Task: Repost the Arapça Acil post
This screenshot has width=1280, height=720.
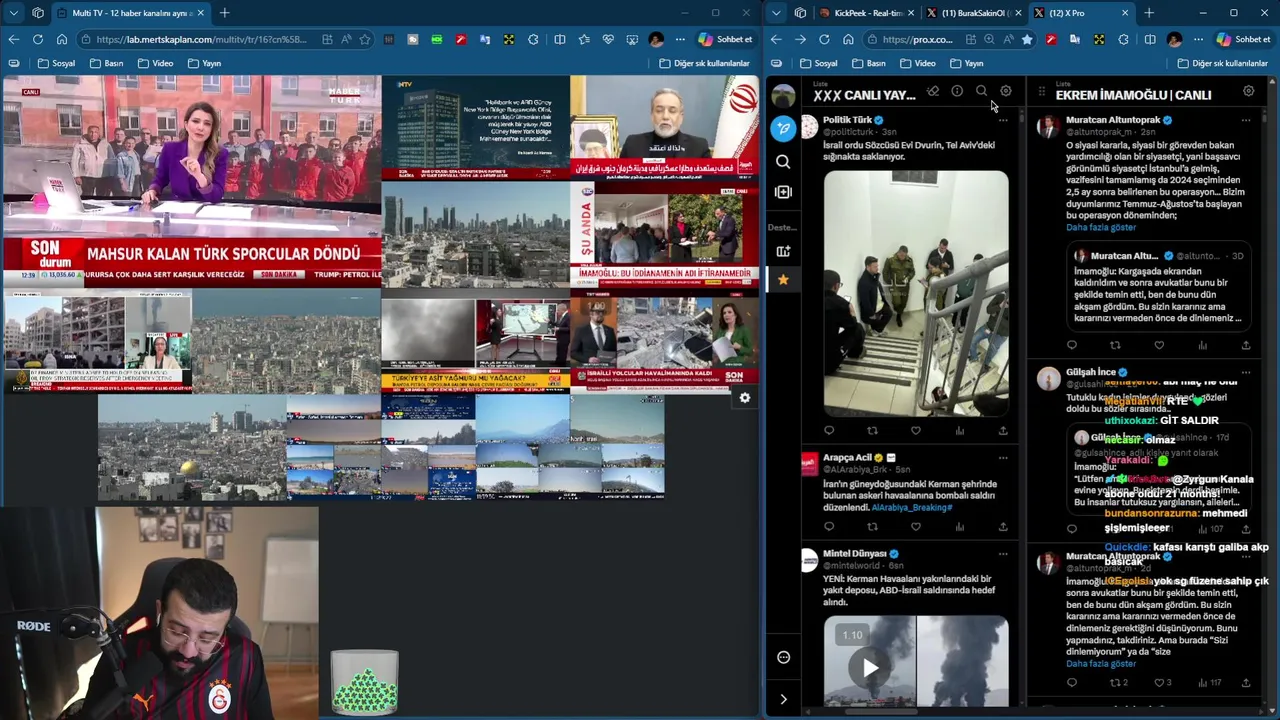Action: (x=872, y=527)
